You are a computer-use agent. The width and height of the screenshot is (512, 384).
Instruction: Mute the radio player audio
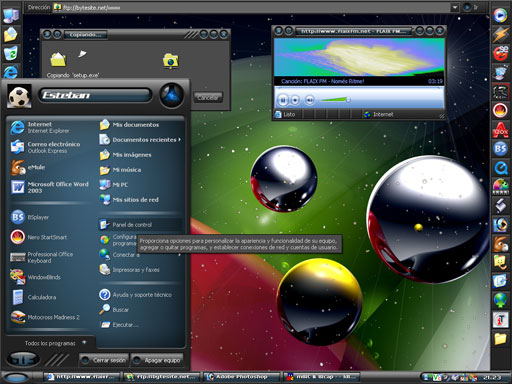coord(310,100)
